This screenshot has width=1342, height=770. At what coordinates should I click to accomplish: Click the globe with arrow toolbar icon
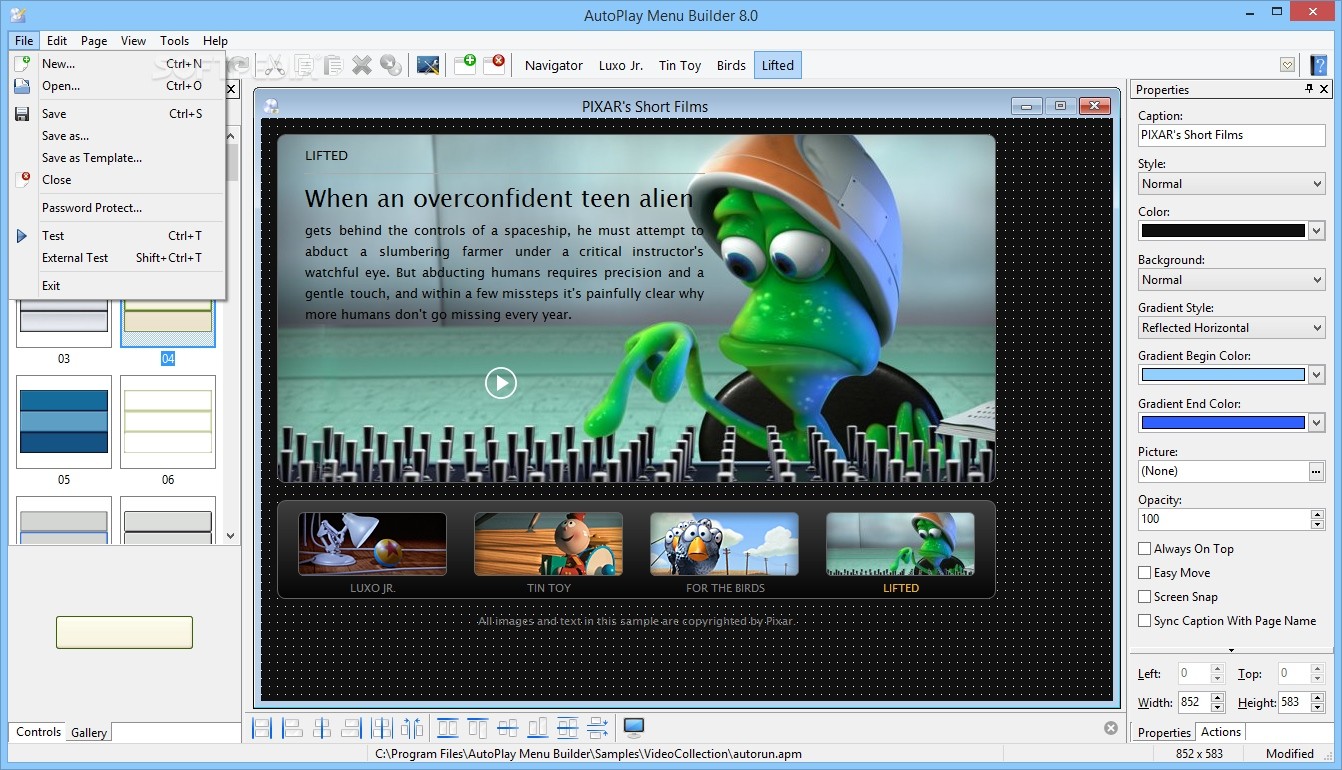[391, 65]
